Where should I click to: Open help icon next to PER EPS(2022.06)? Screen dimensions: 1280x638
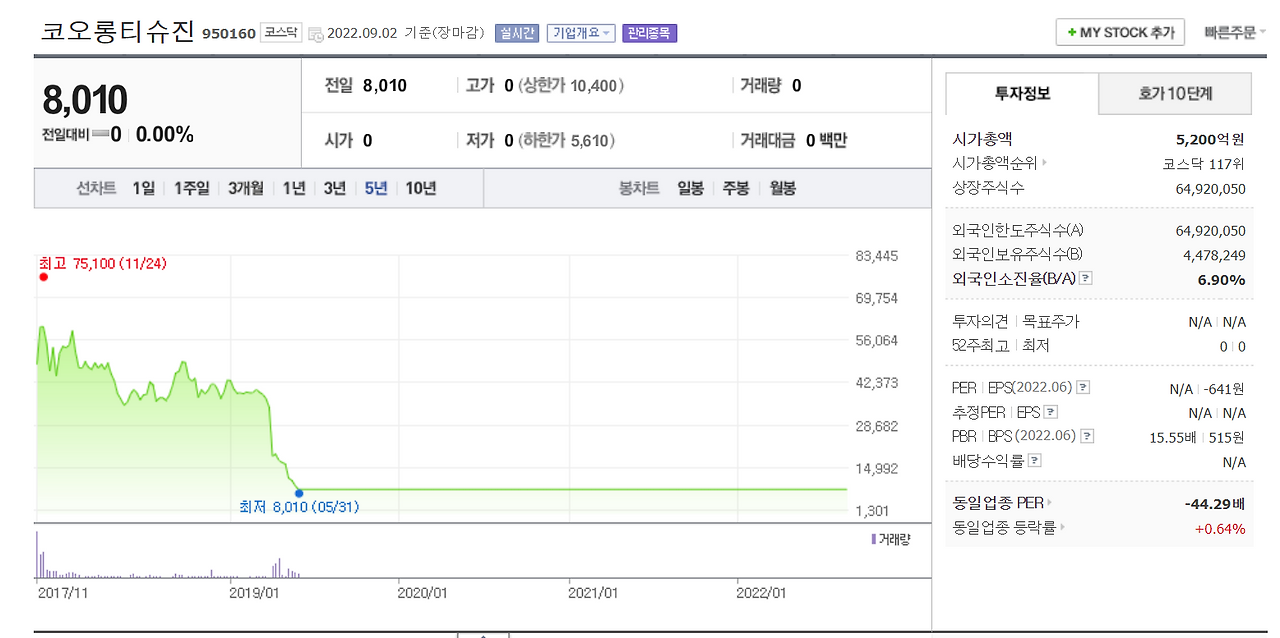coord(1083,388)
